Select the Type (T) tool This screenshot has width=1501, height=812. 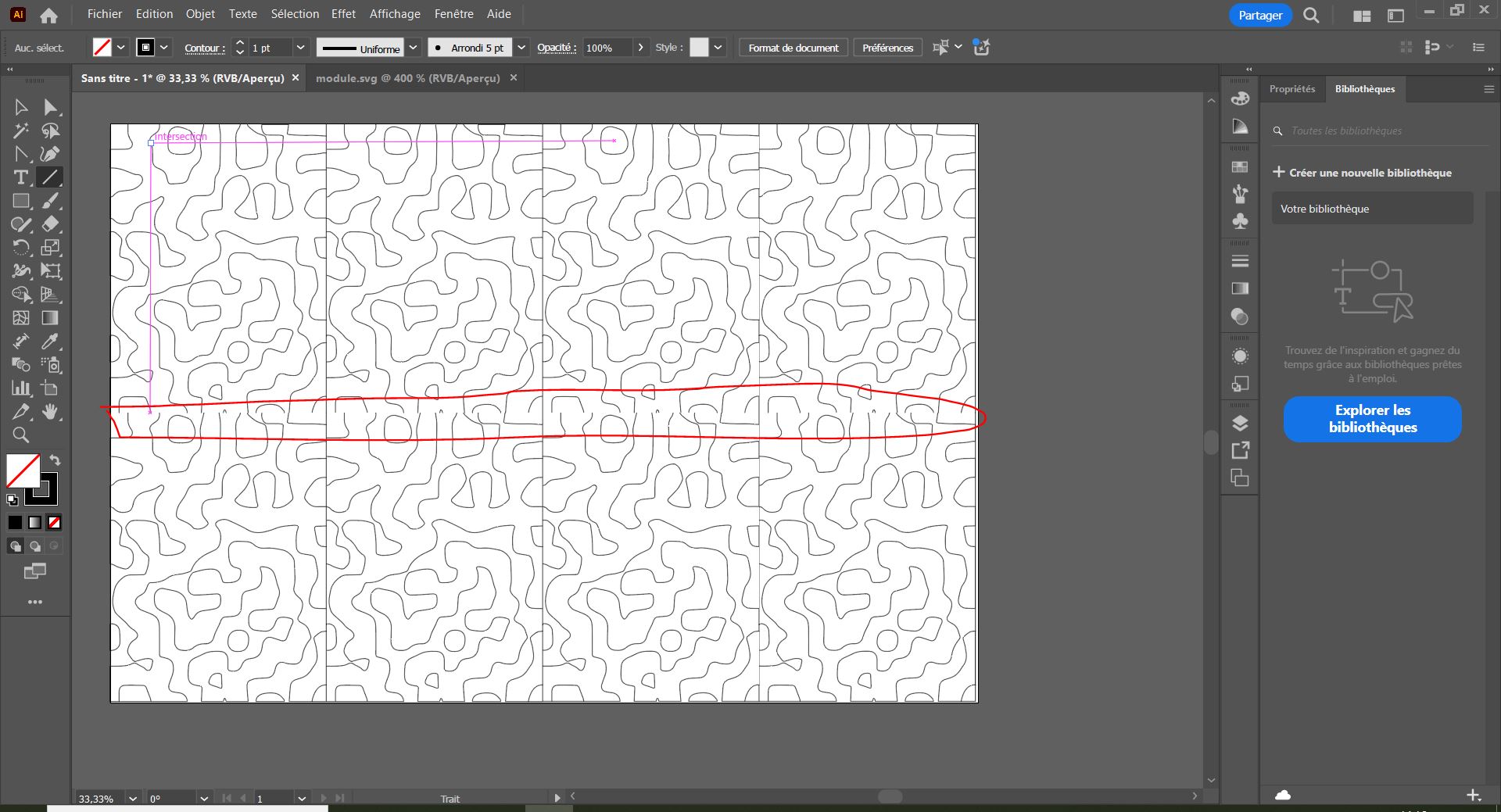21,177
